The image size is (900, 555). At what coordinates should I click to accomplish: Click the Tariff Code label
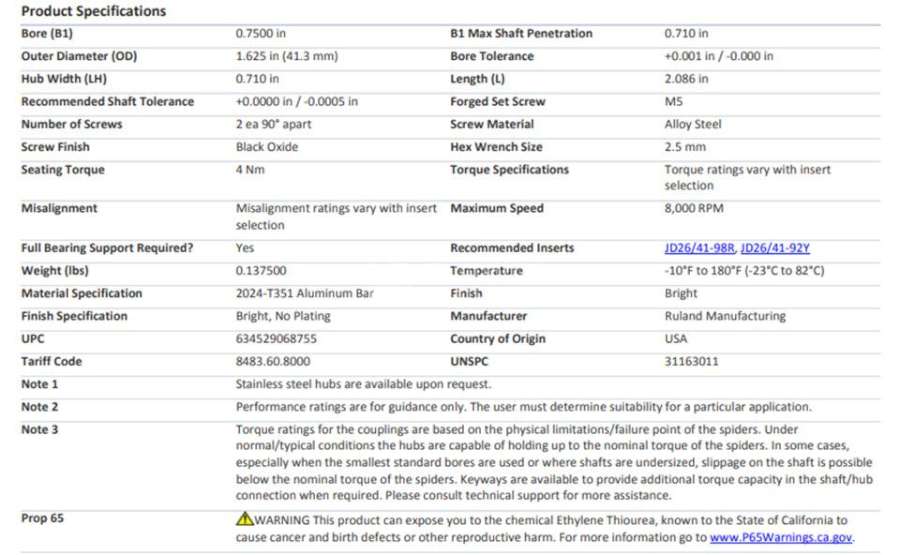coord(52,362)
